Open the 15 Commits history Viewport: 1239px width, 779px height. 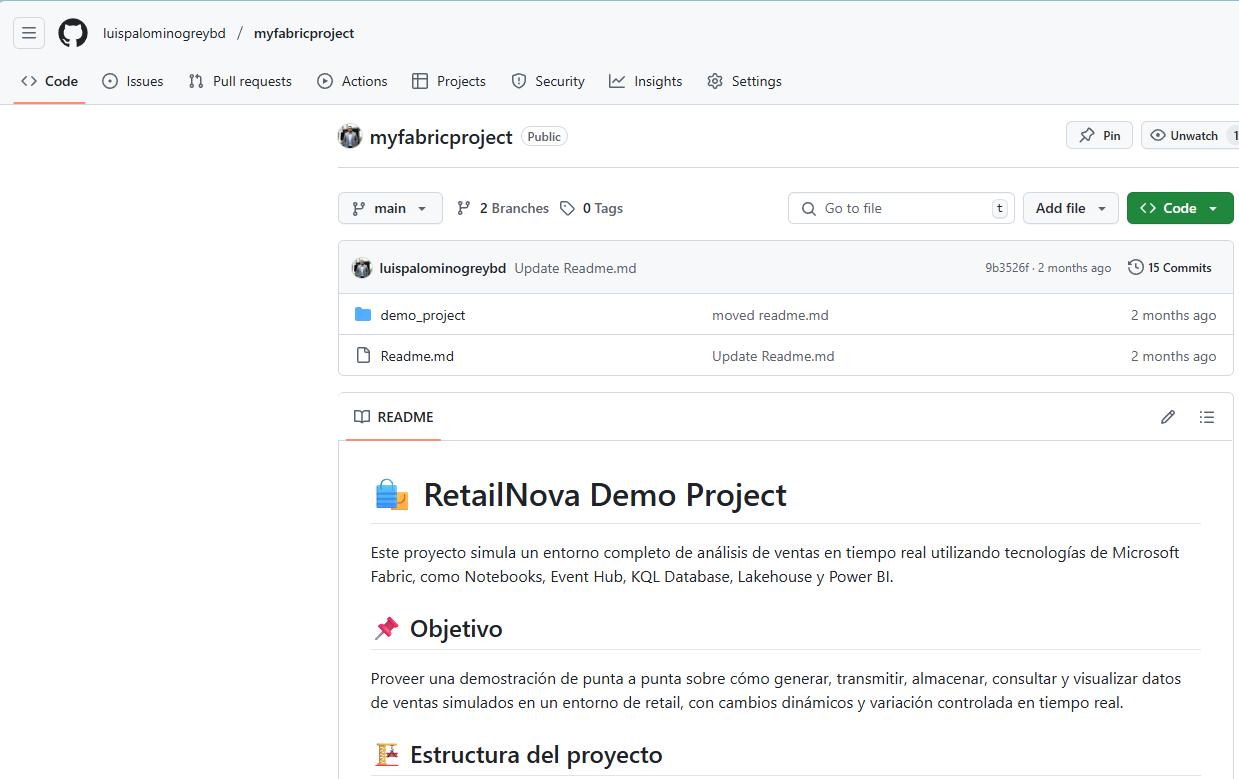coord(1170,268)
